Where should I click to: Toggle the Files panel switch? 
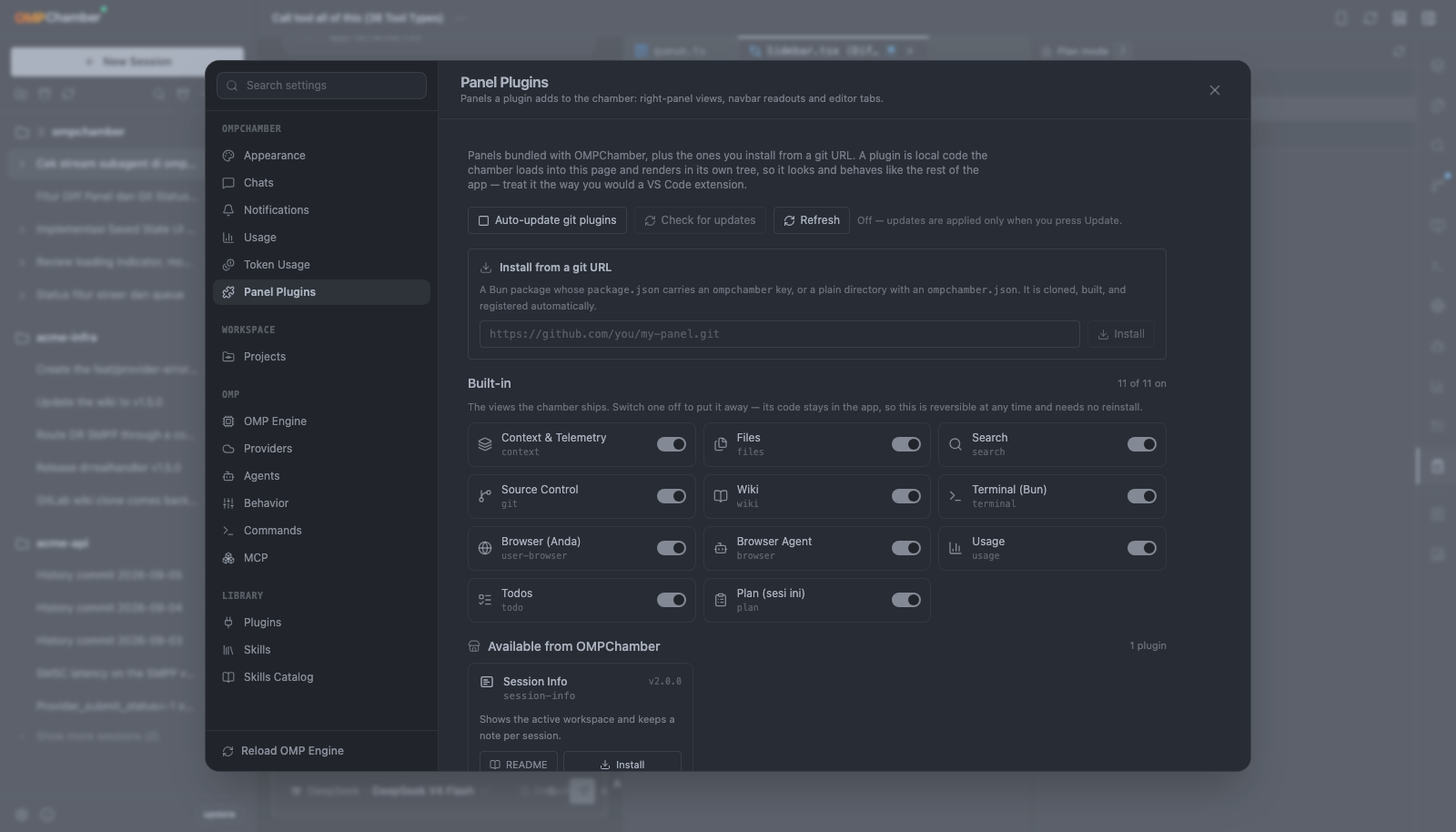[906, 444]
